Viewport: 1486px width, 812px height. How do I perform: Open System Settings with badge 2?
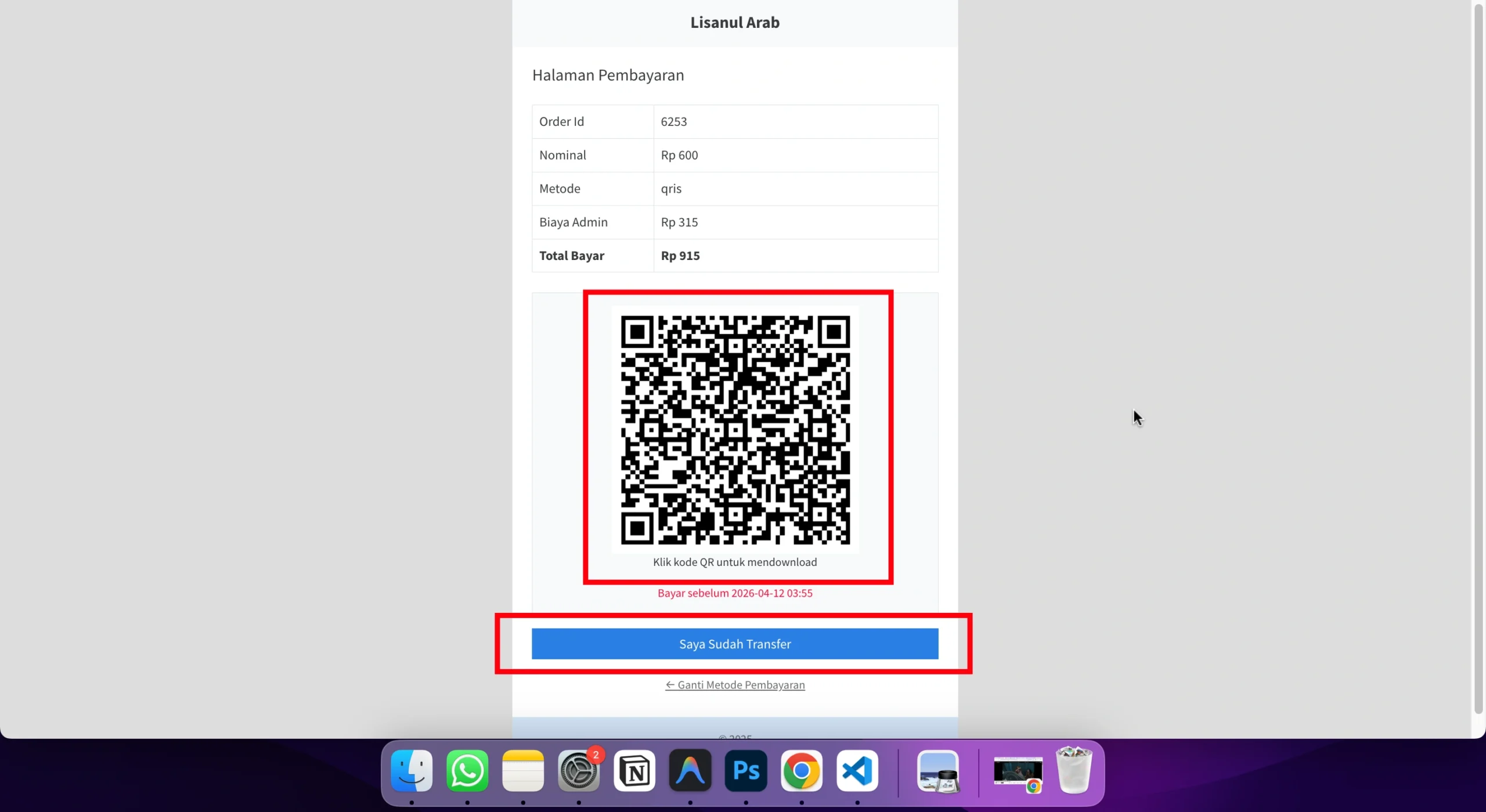pos(578,771)
